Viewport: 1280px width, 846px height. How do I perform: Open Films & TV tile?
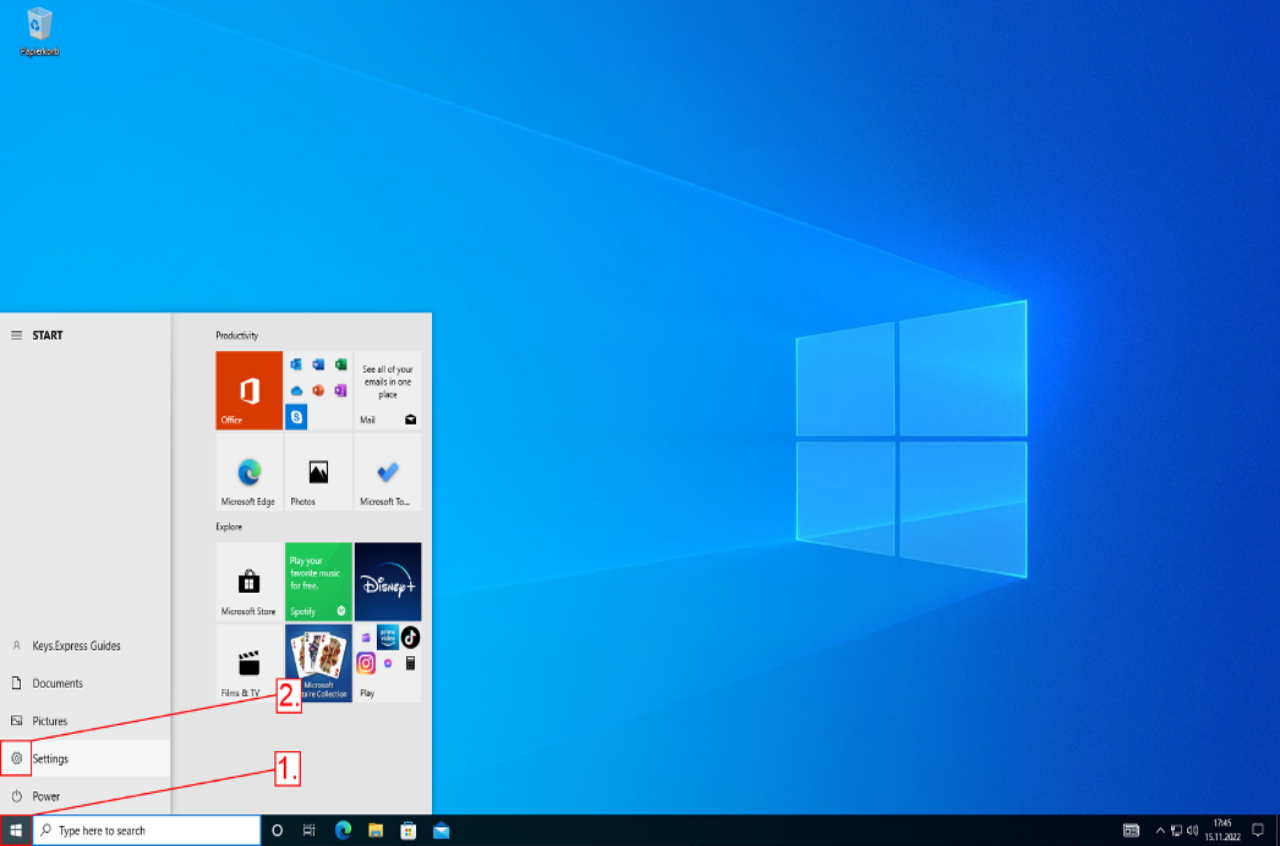coord(249,663)
